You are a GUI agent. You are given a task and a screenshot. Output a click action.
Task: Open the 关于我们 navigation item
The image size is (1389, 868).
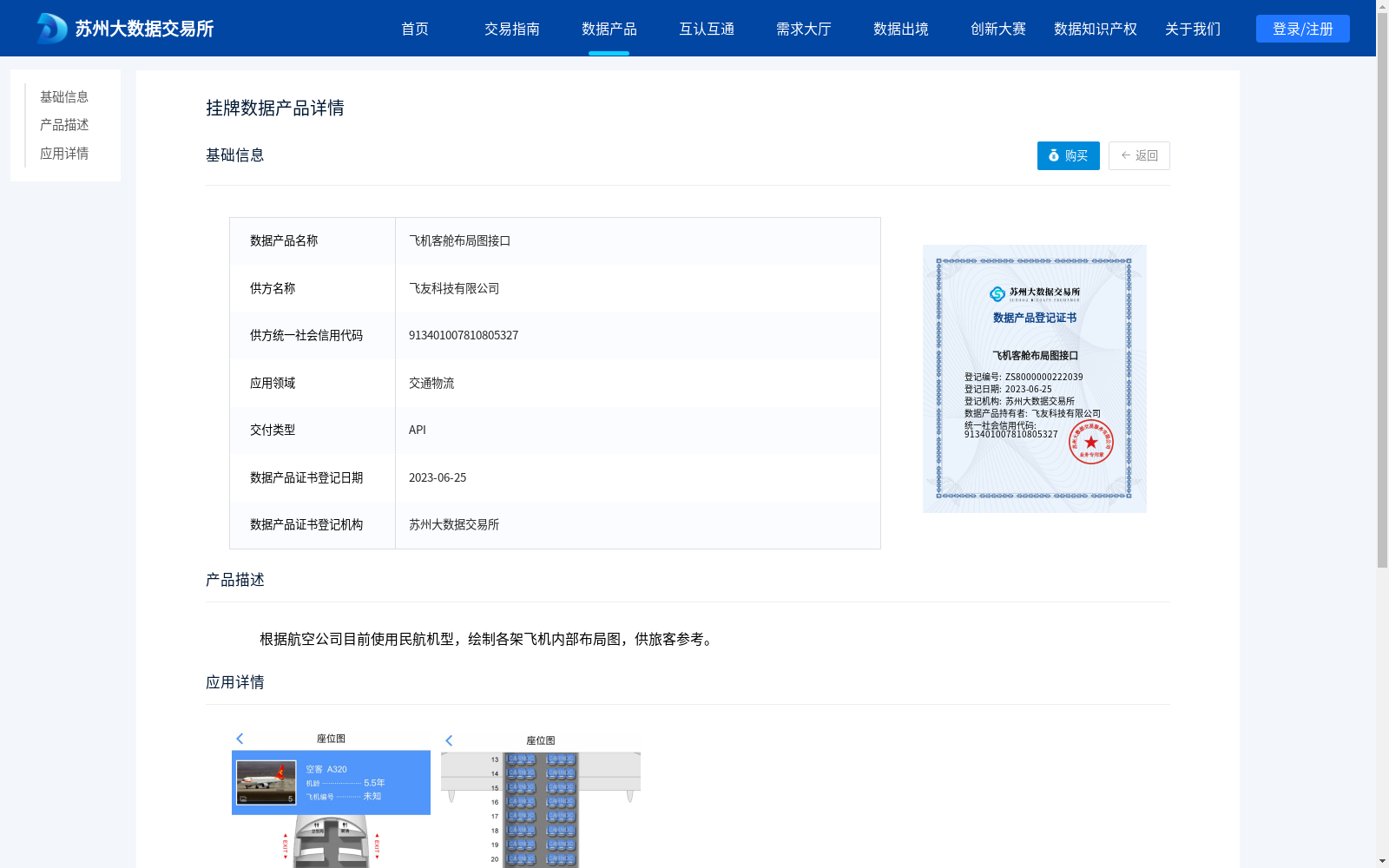click(x=1193, y=29)
